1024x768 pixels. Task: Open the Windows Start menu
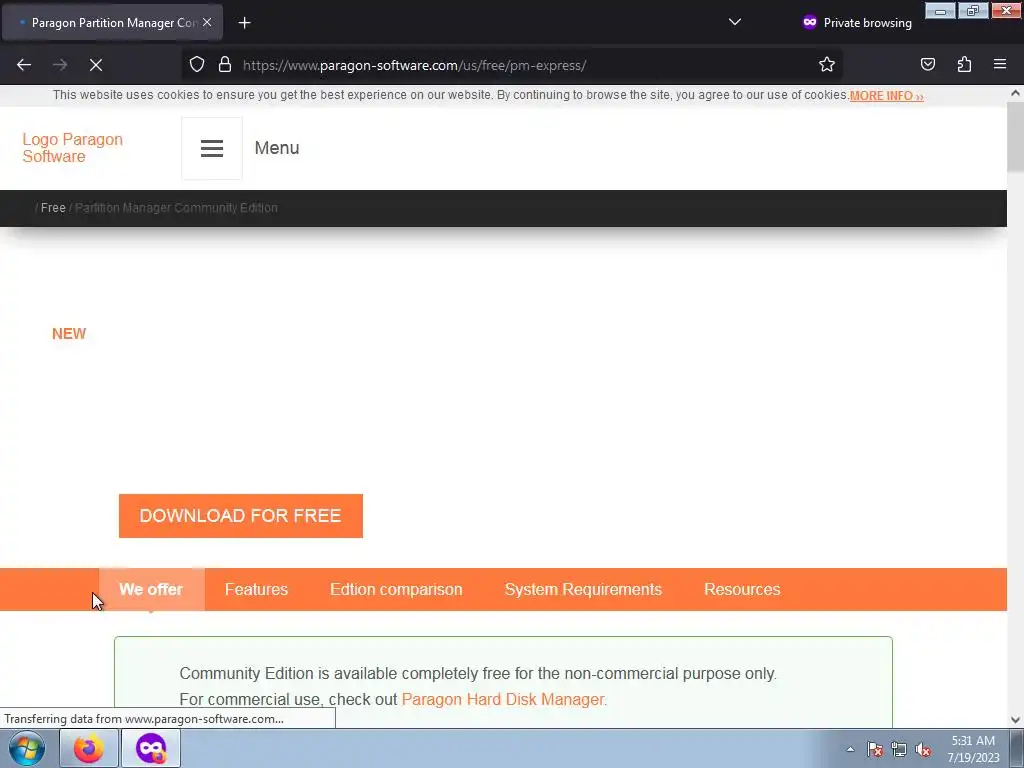27,748
